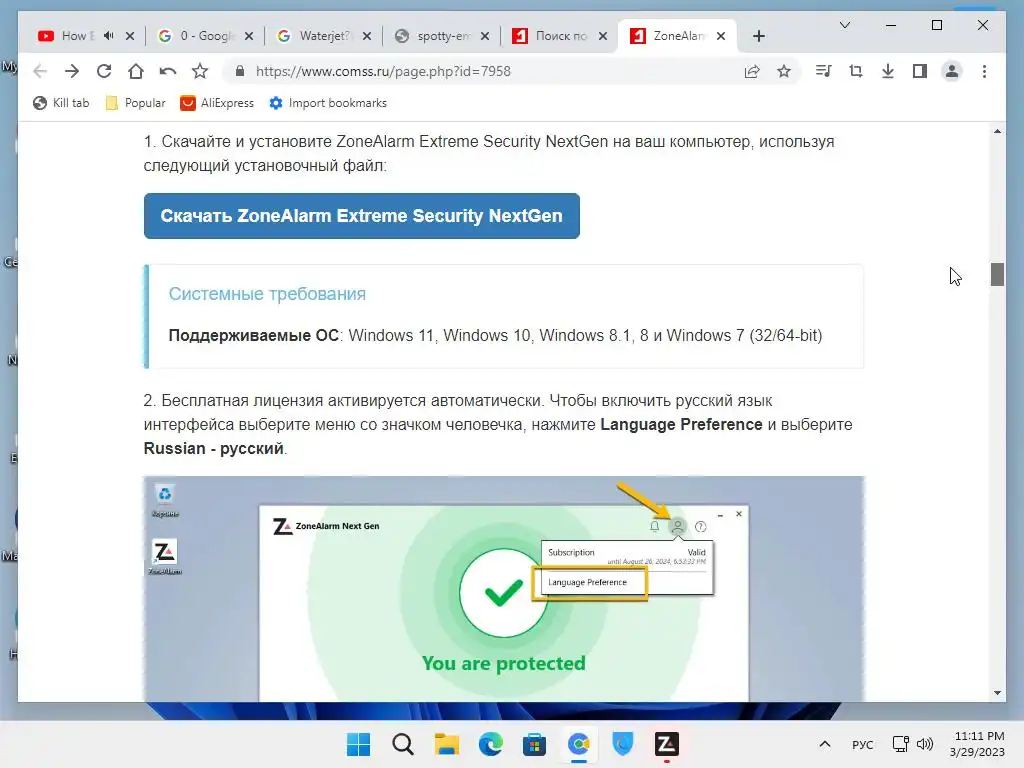This screenshot has height=768, width=1024.
Task: Mute audio on the YouTube tab
Action: click(109, 36)
